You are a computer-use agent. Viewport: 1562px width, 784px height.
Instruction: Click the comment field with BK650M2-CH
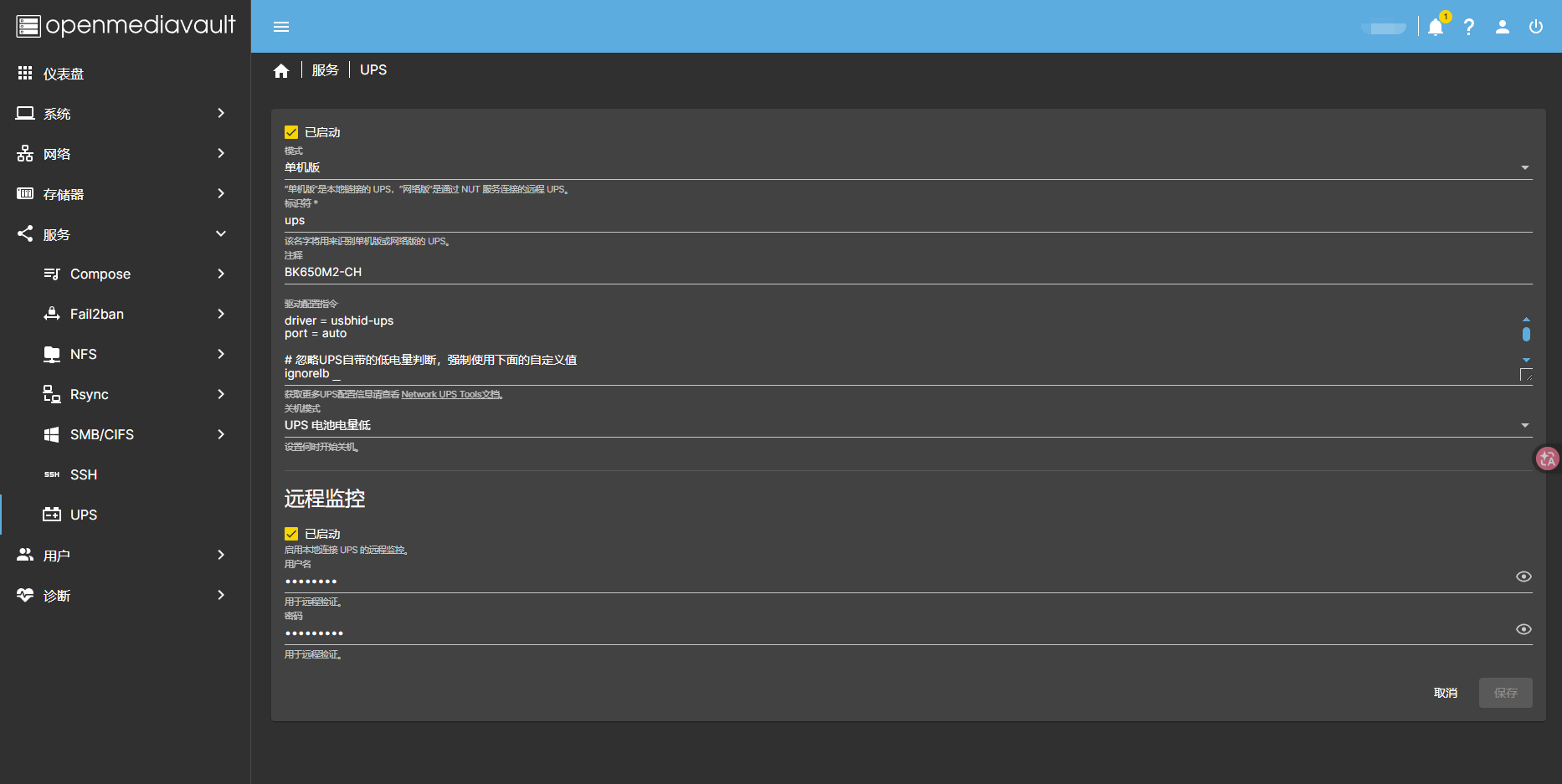(908, 273)
